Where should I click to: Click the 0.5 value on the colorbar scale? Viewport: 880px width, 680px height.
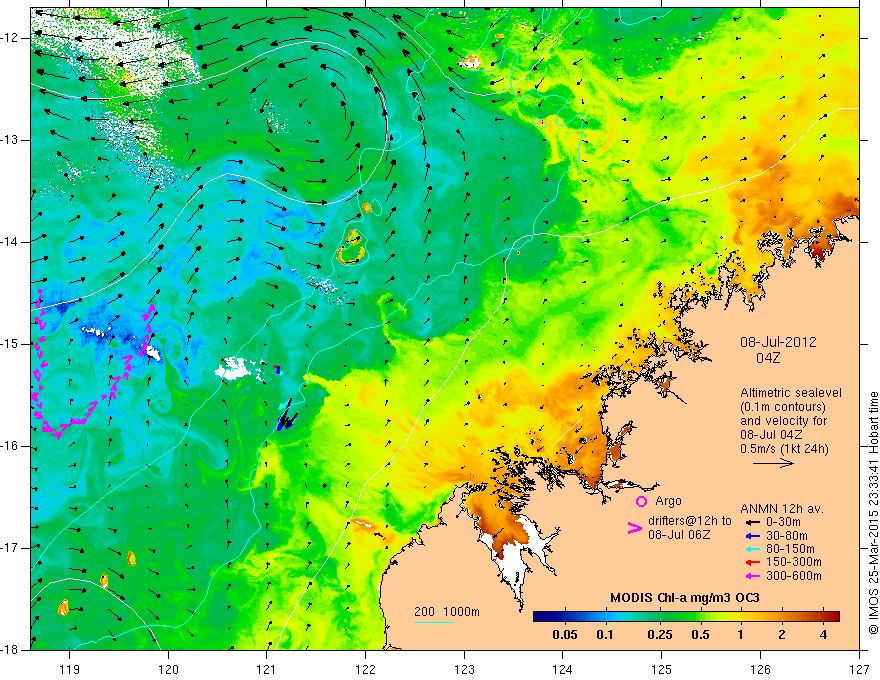click(700, 635)
